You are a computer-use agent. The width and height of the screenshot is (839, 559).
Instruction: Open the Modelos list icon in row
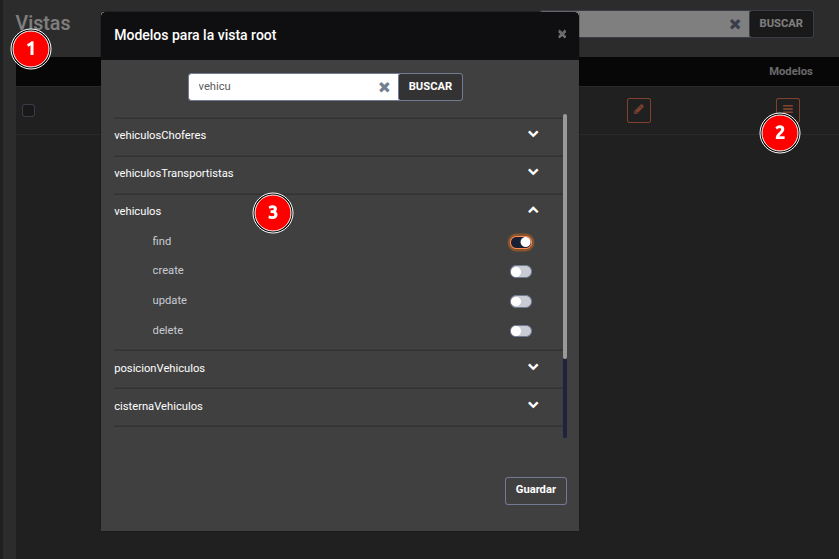[788, 109]
